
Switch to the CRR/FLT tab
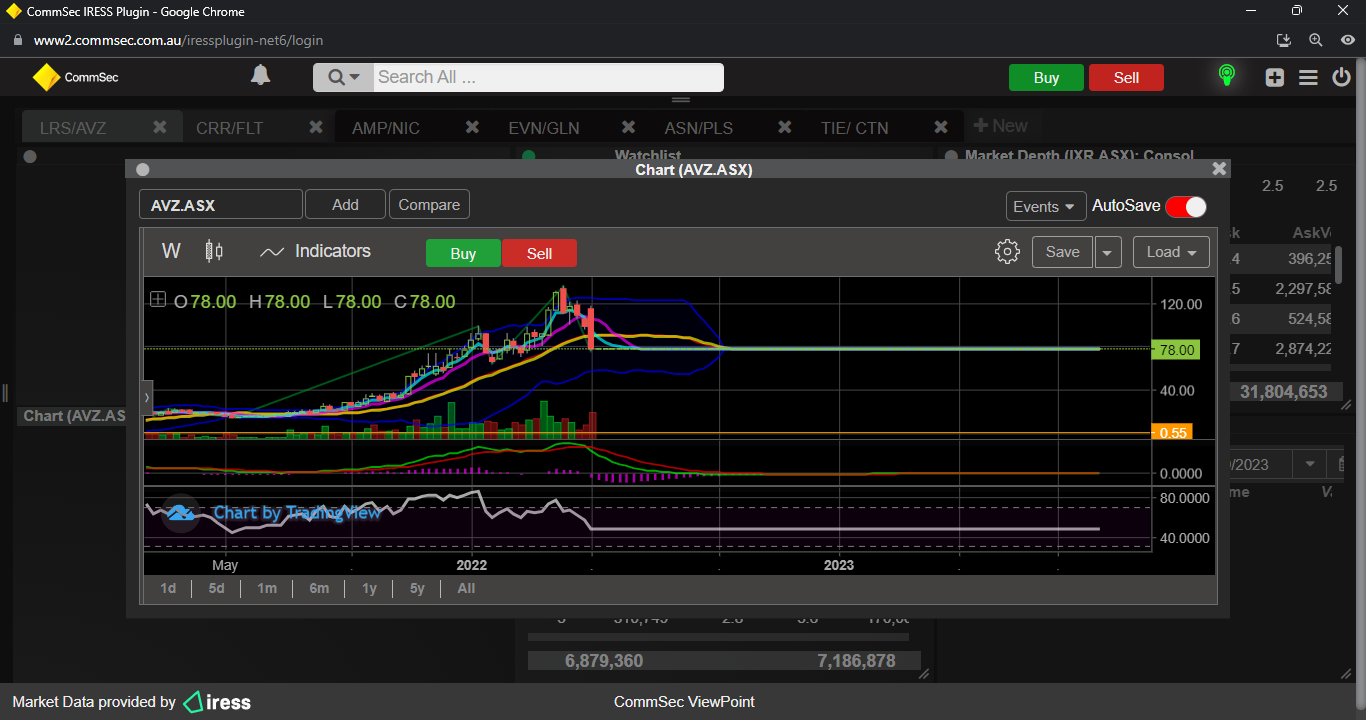(229, 128)
